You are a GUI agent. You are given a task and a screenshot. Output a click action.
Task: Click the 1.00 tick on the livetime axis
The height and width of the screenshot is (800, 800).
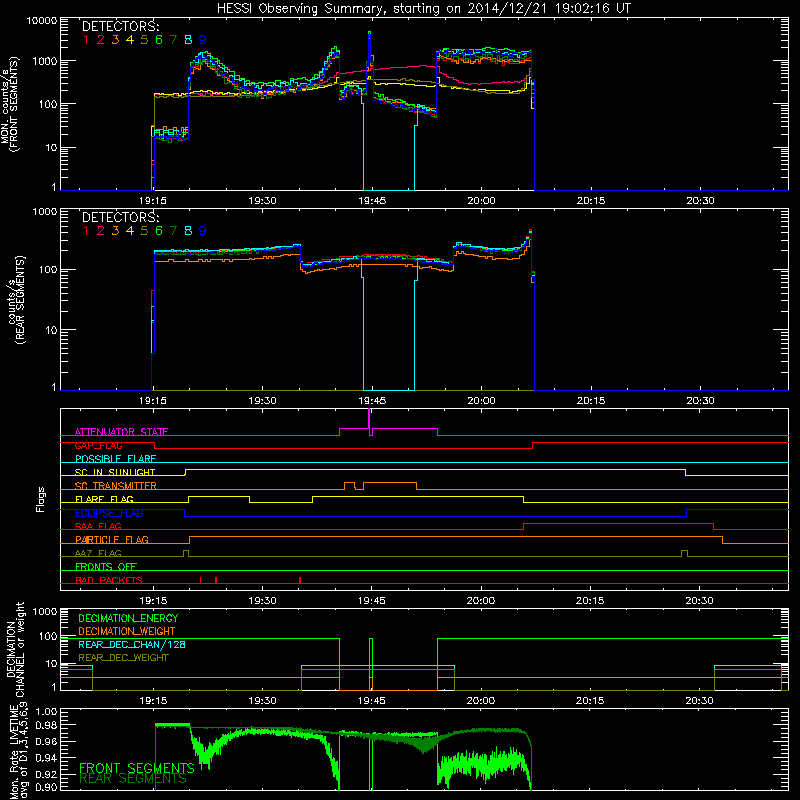[x=47, y=712]
